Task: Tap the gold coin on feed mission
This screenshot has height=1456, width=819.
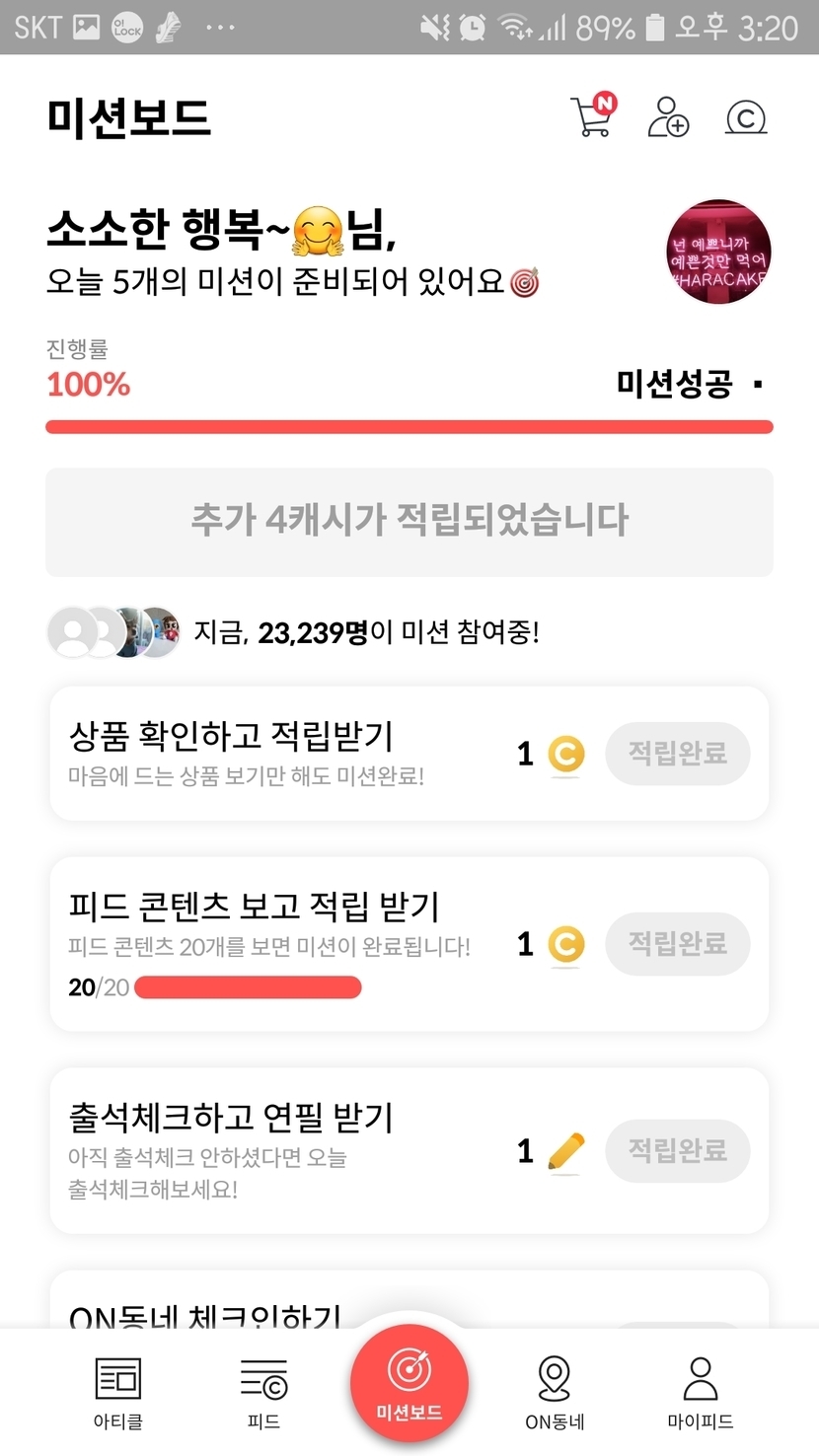Action: coord(565,945)
